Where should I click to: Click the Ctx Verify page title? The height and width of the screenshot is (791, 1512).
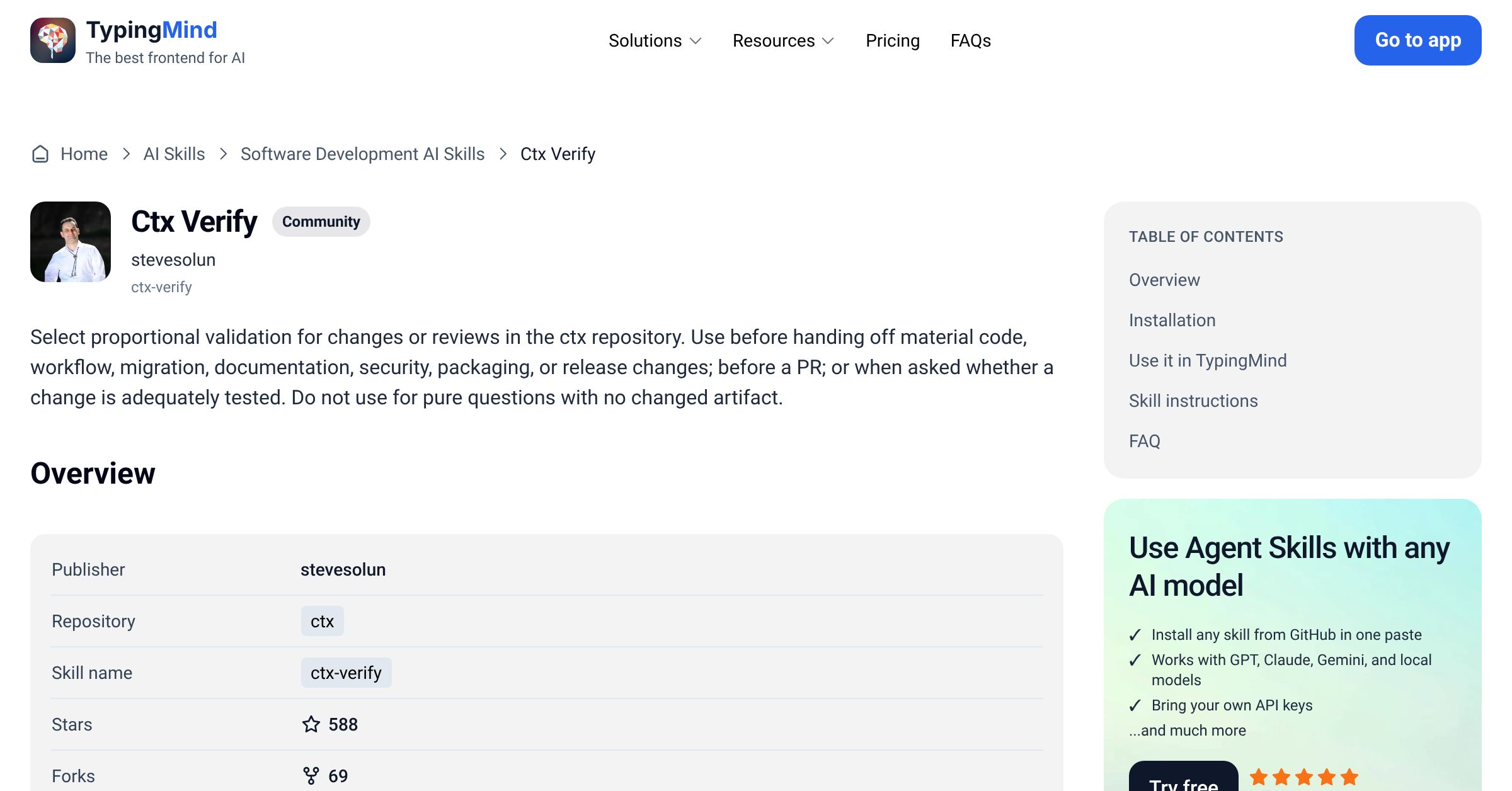point(194,222)
